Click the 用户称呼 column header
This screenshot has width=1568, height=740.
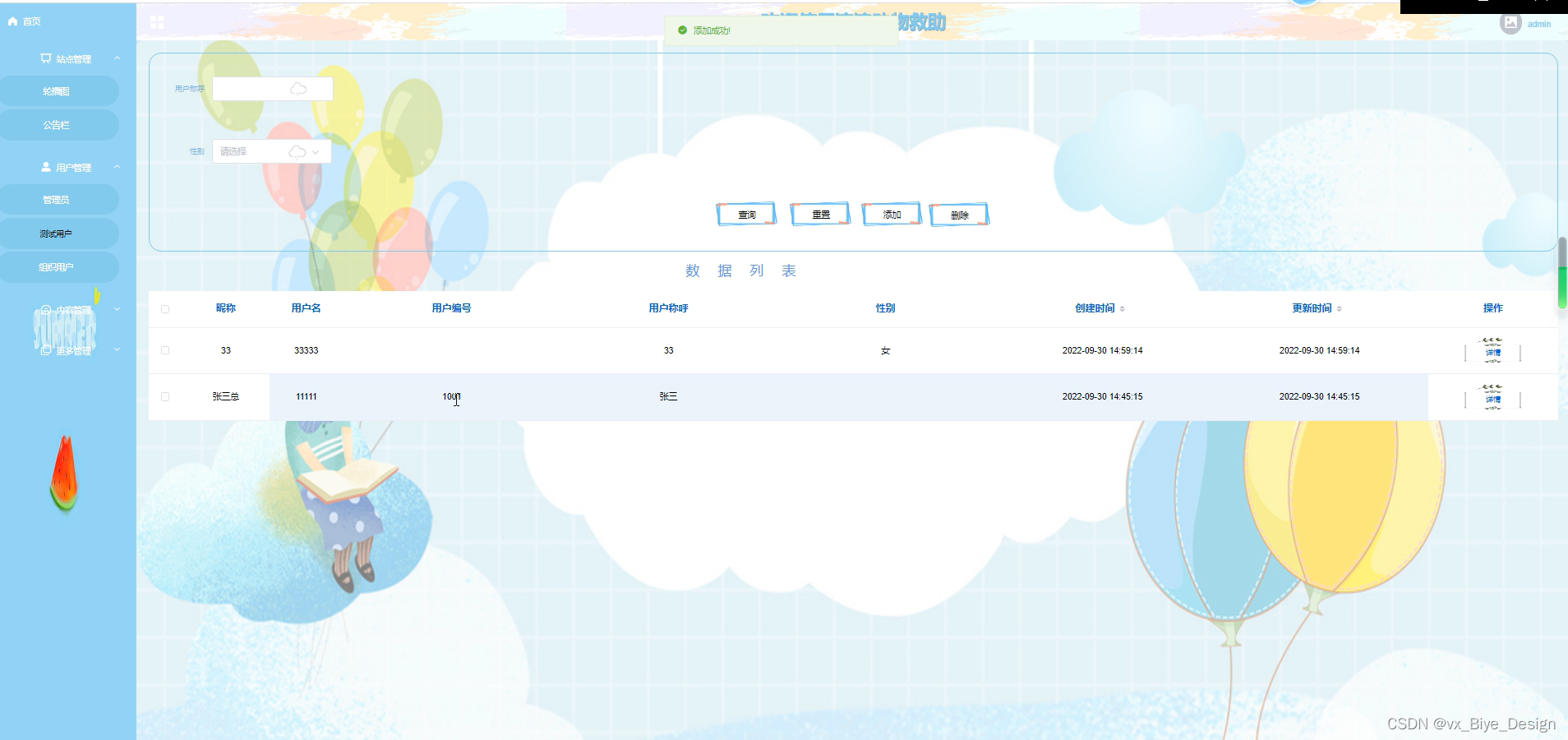tap(669, 308)
